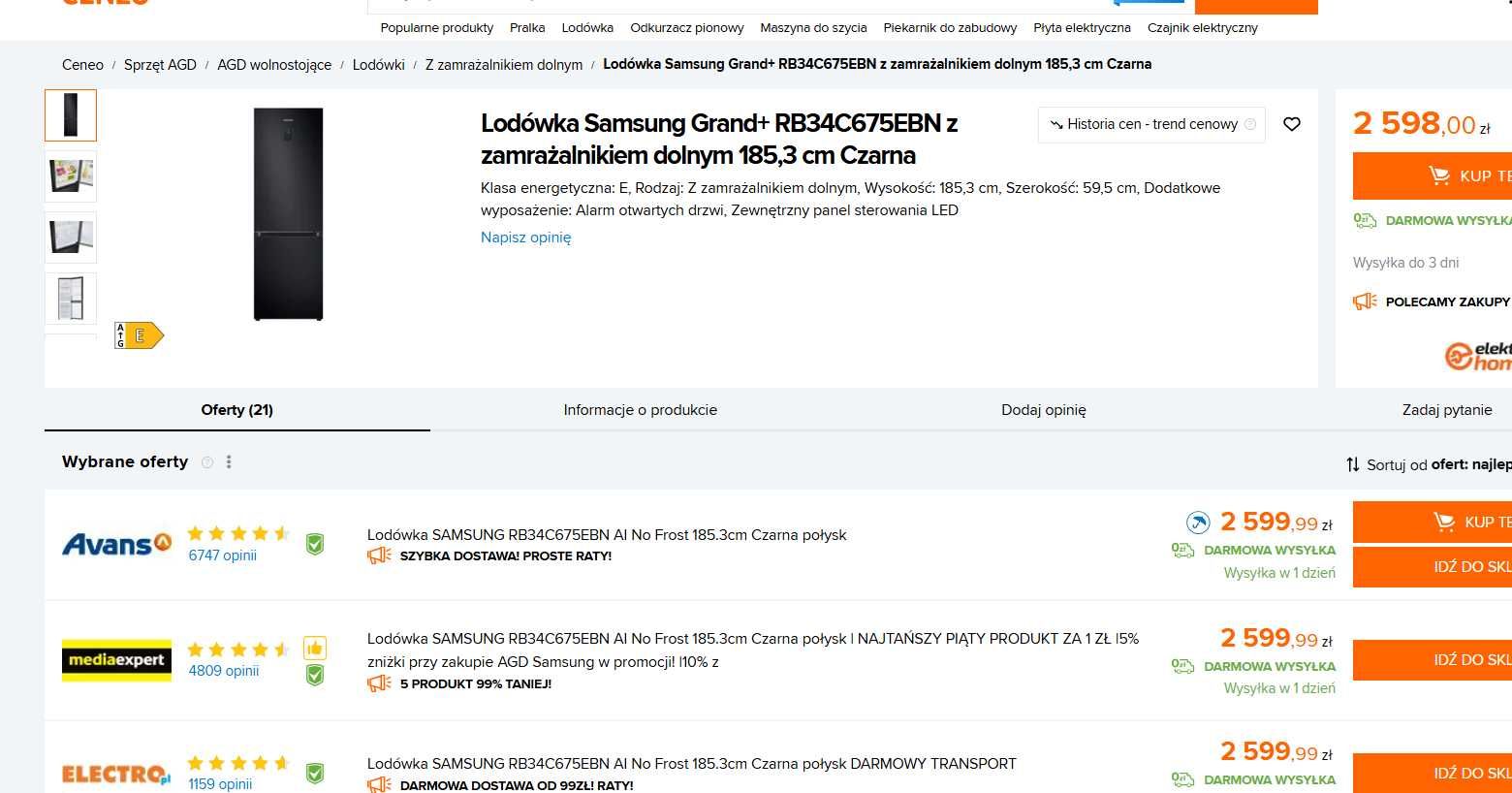Open Maszyna do szycia quick link
The width and height of the screenshot is (1512, 793).
(813, 28)
